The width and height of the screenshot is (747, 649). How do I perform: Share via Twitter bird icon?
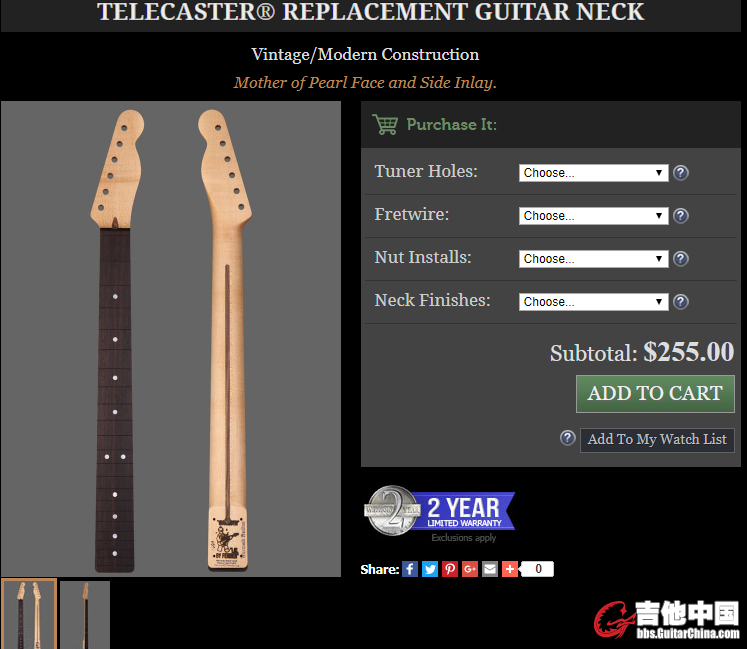click(430, 569)
